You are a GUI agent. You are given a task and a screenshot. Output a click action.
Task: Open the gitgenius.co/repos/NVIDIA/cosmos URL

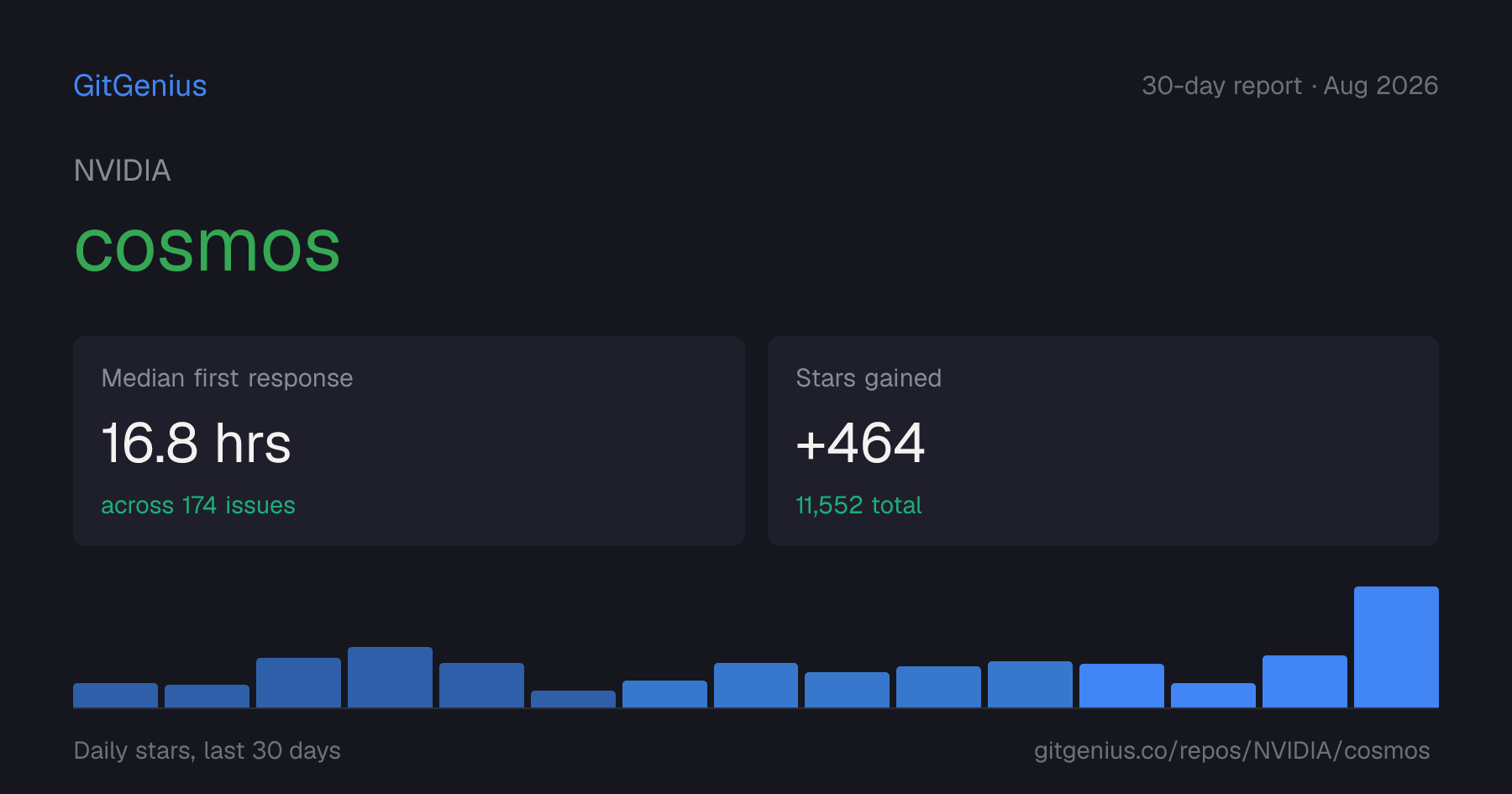(x=1231, y=750)
